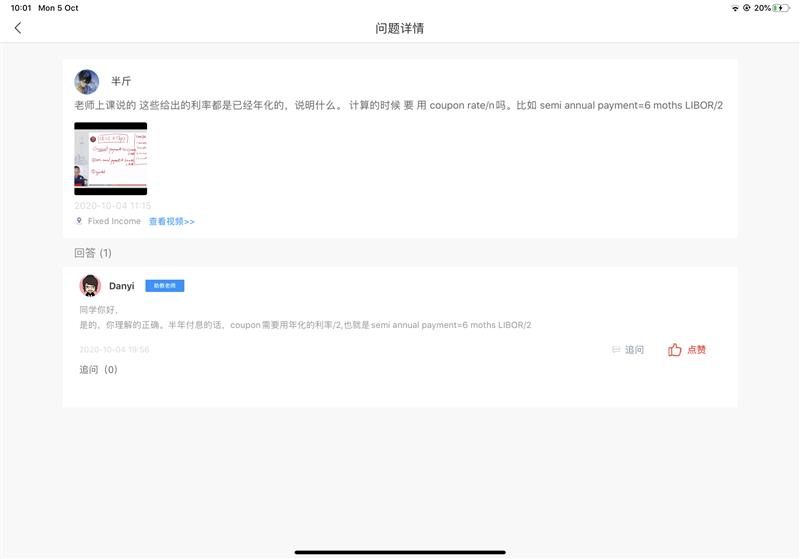800x559 pixels.
Task: Select the Fixed Income category tag
Action: 114,221
